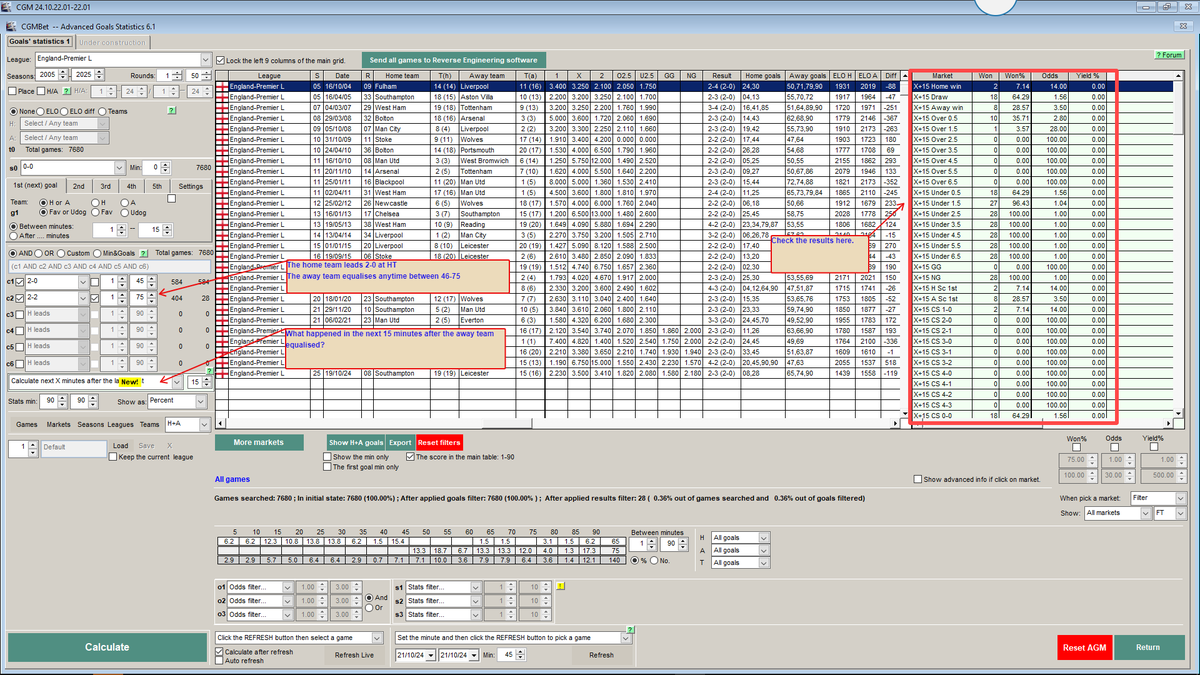This screenshot has height=675, width=1200.
Task: Check Keep the current league
Action: click(112, 457)
